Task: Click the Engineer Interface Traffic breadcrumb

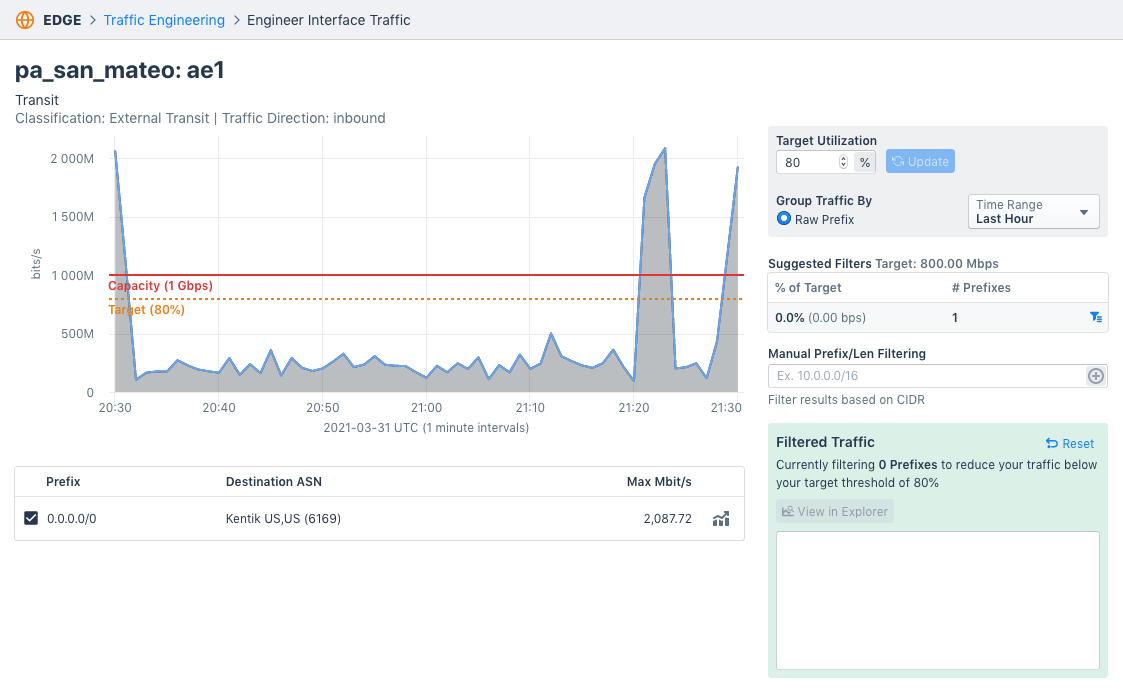Action: point(328,19)
